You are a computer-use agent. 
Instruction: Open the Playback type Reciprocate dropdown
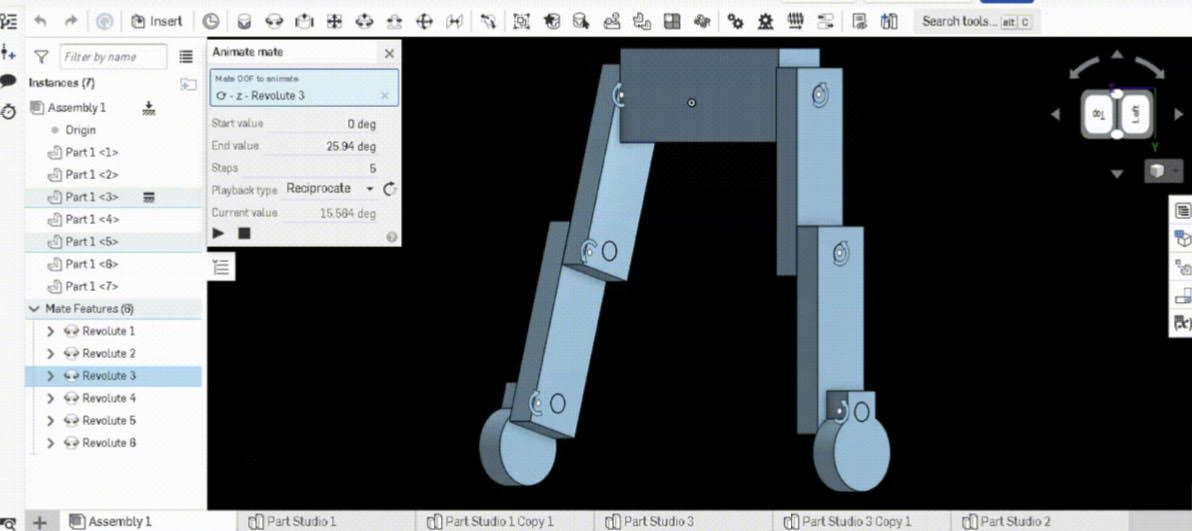pos(330,188)
